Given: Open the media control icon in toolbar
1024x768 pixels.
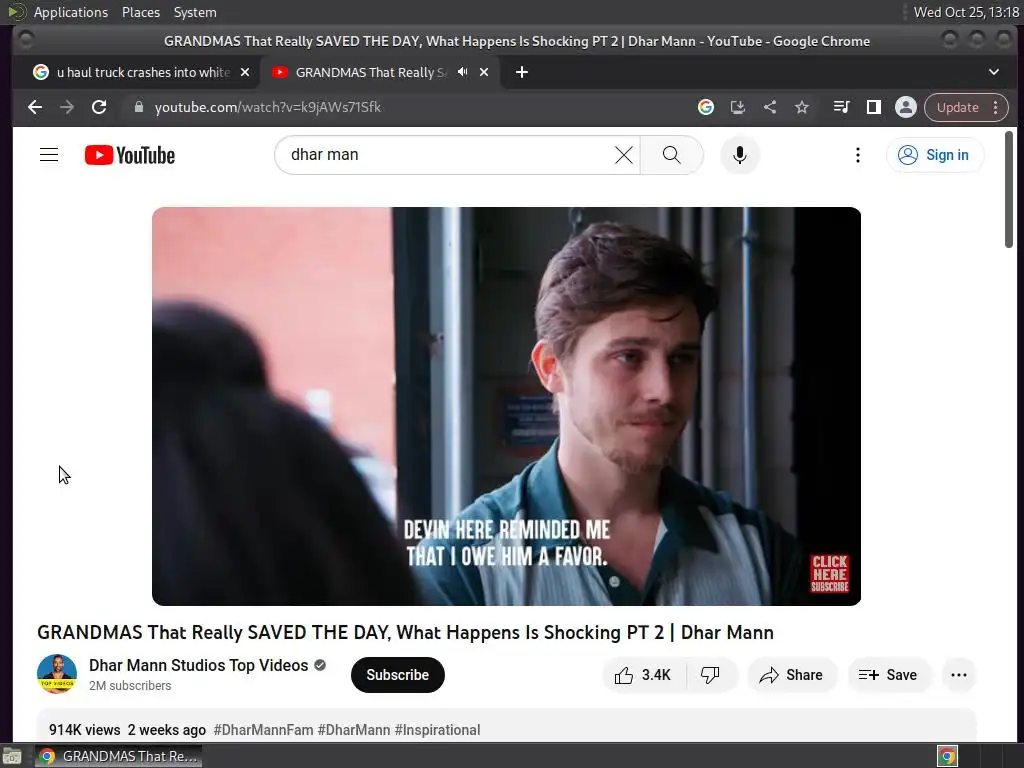Looking at the screenshot, I should [x=841, y=107].
